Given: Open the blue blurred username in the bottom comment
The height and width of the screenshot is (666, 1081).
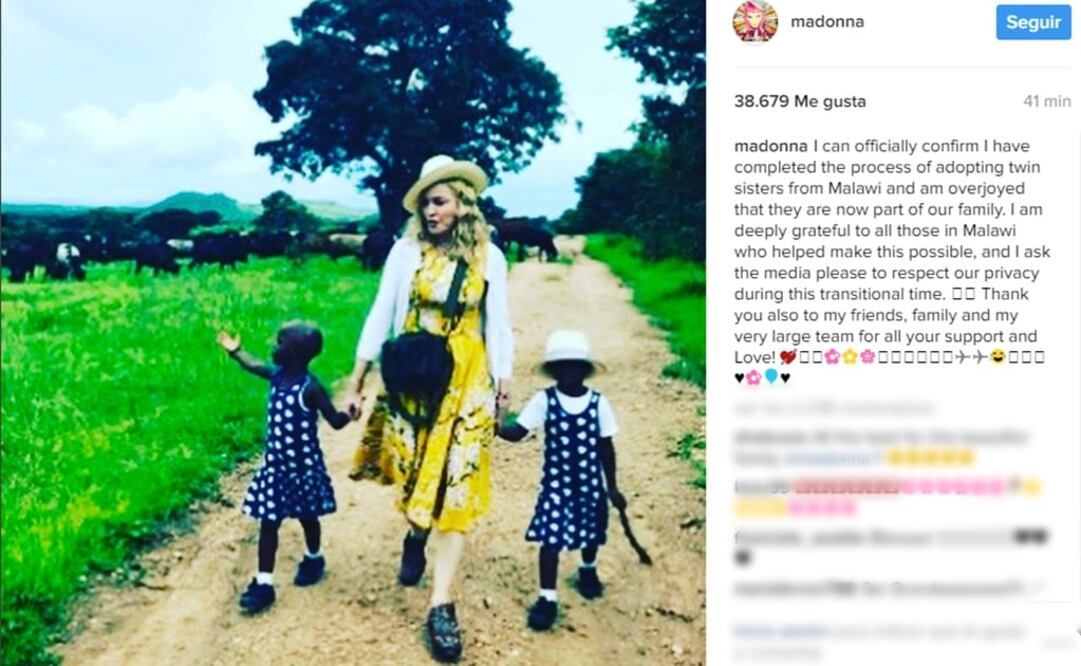Looking at the screenshot, I should pos(780,630).
